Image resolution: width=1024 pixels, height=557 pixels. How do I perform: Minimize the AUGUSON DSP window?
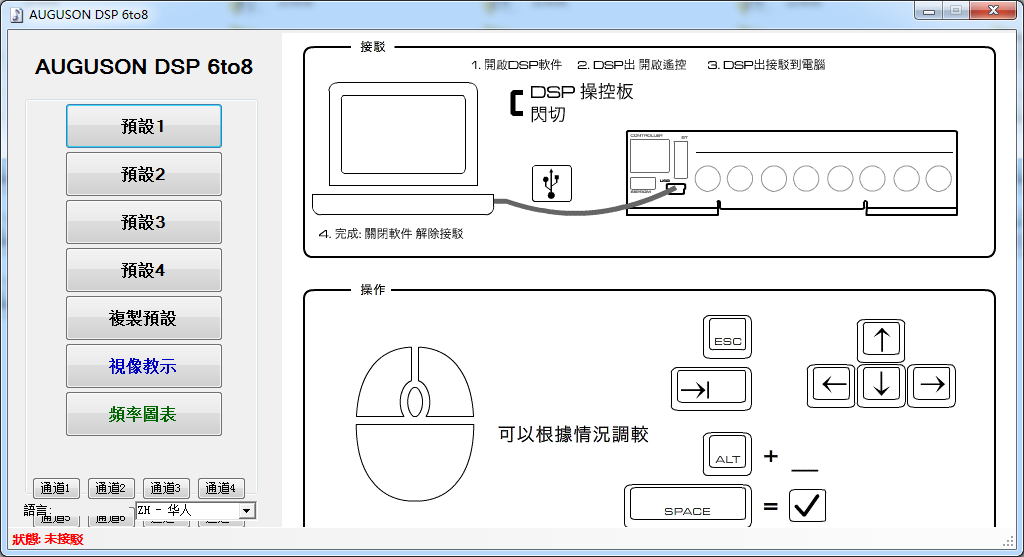929,11
